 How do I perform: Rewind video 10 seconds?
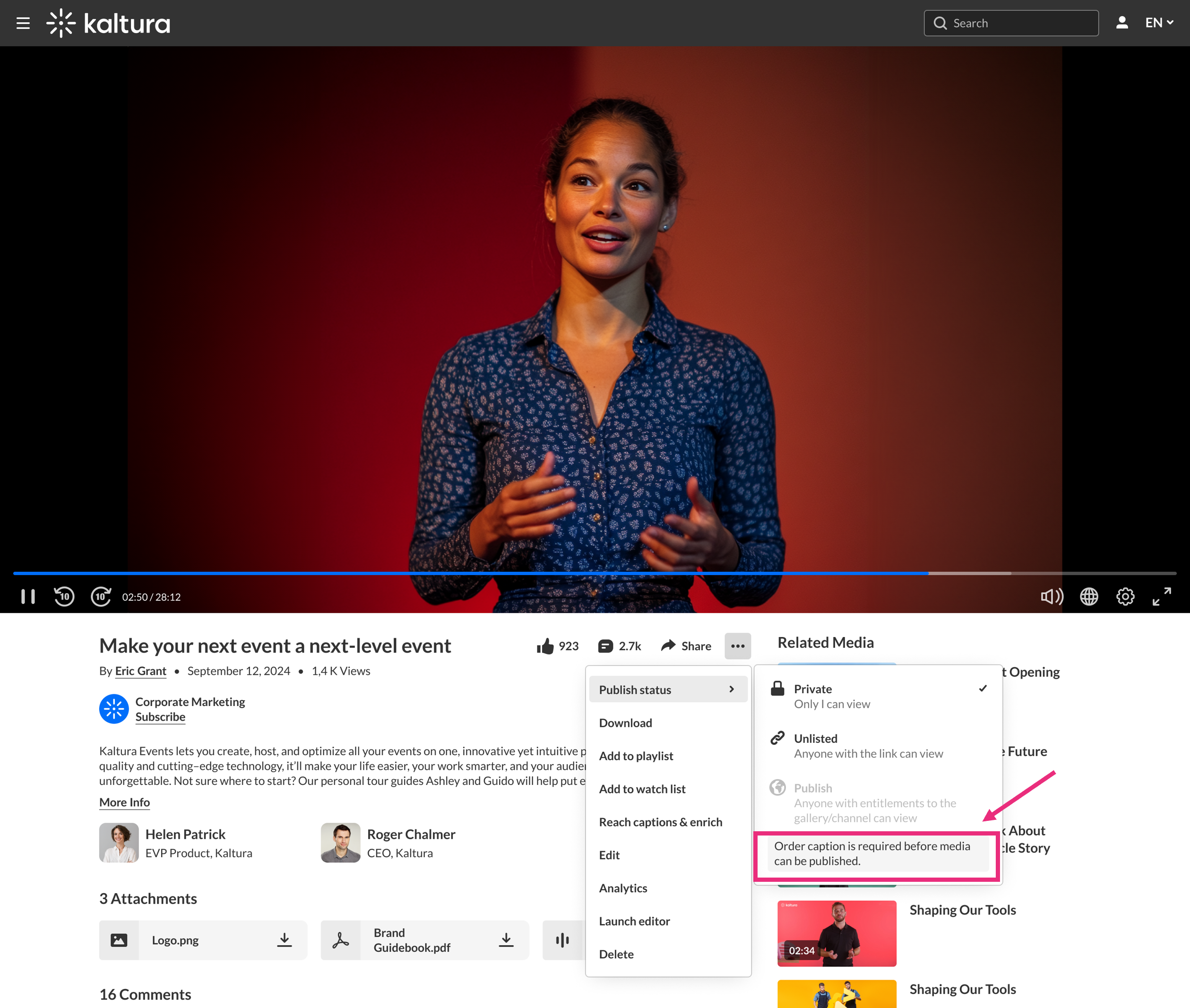click(64, 596)
